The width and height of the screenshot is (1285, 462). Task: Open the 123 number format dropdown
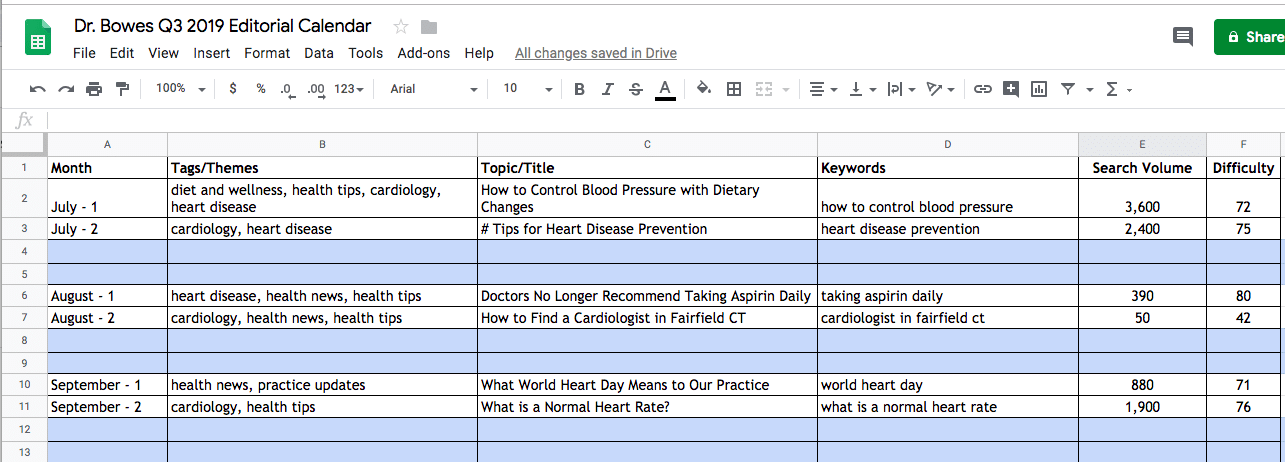pos(350,89)
